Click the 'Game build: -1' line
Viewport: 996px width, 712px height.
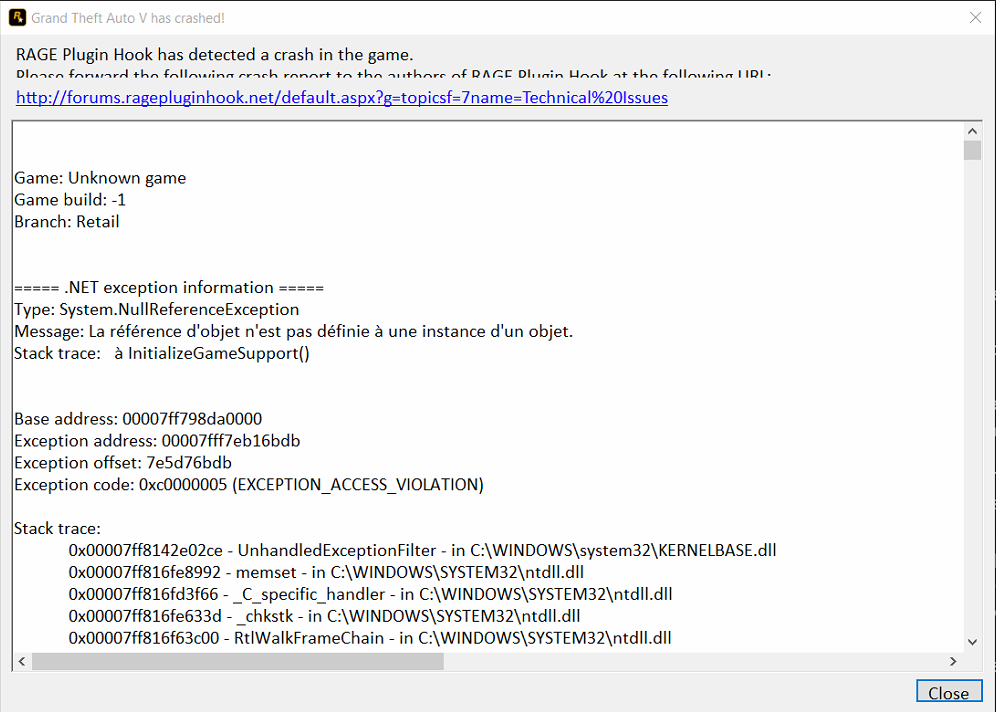70,200
